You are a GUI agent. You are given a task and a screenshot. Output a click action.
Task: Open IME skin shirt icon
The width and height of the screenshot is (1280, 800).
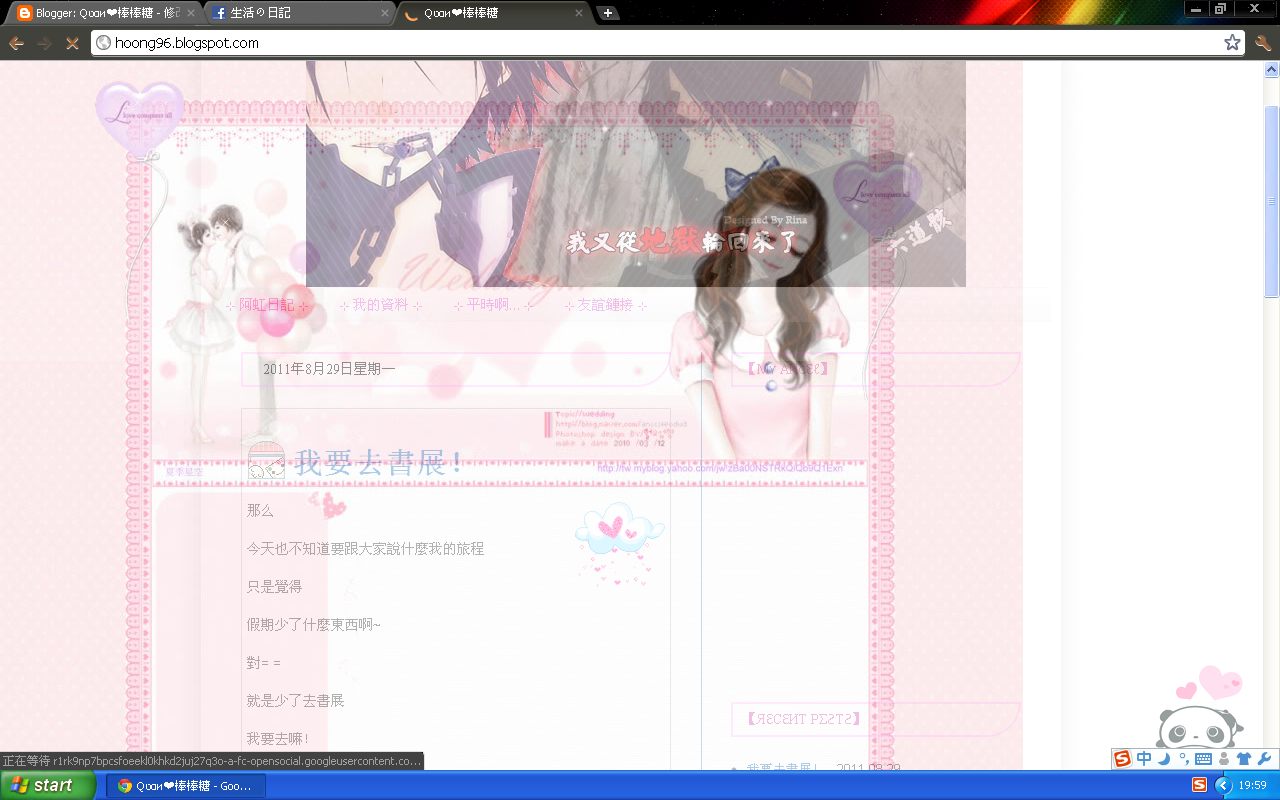coord(1244,759)
